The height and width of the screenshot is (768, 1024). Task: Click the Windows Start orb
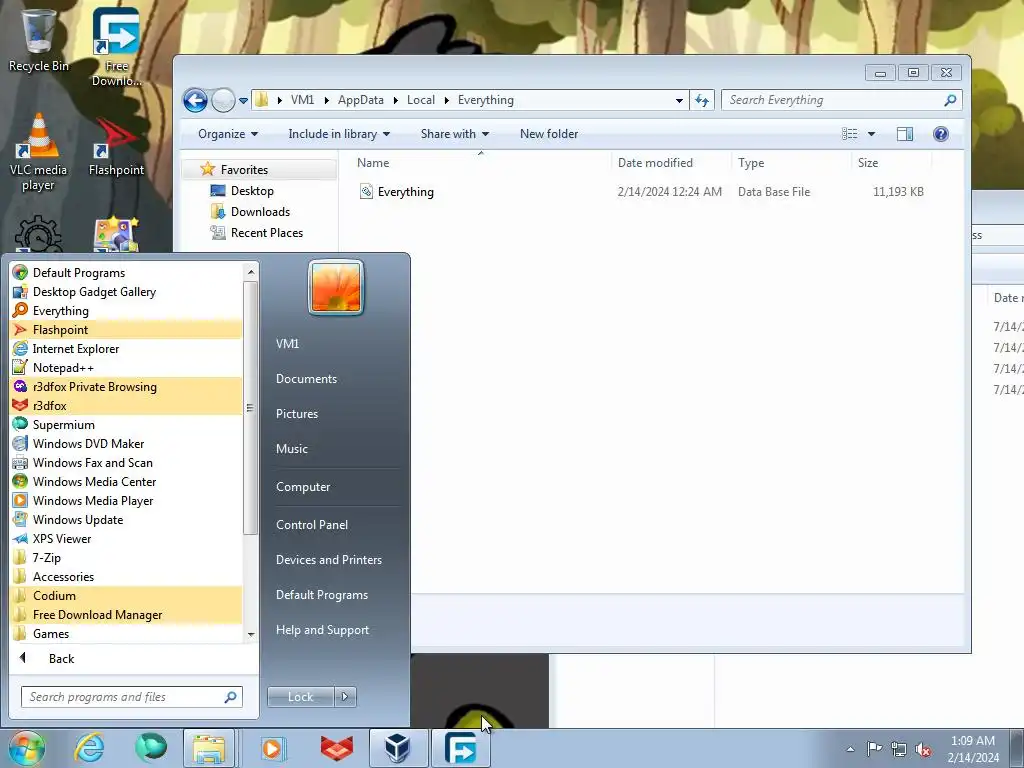coord(27,748)
